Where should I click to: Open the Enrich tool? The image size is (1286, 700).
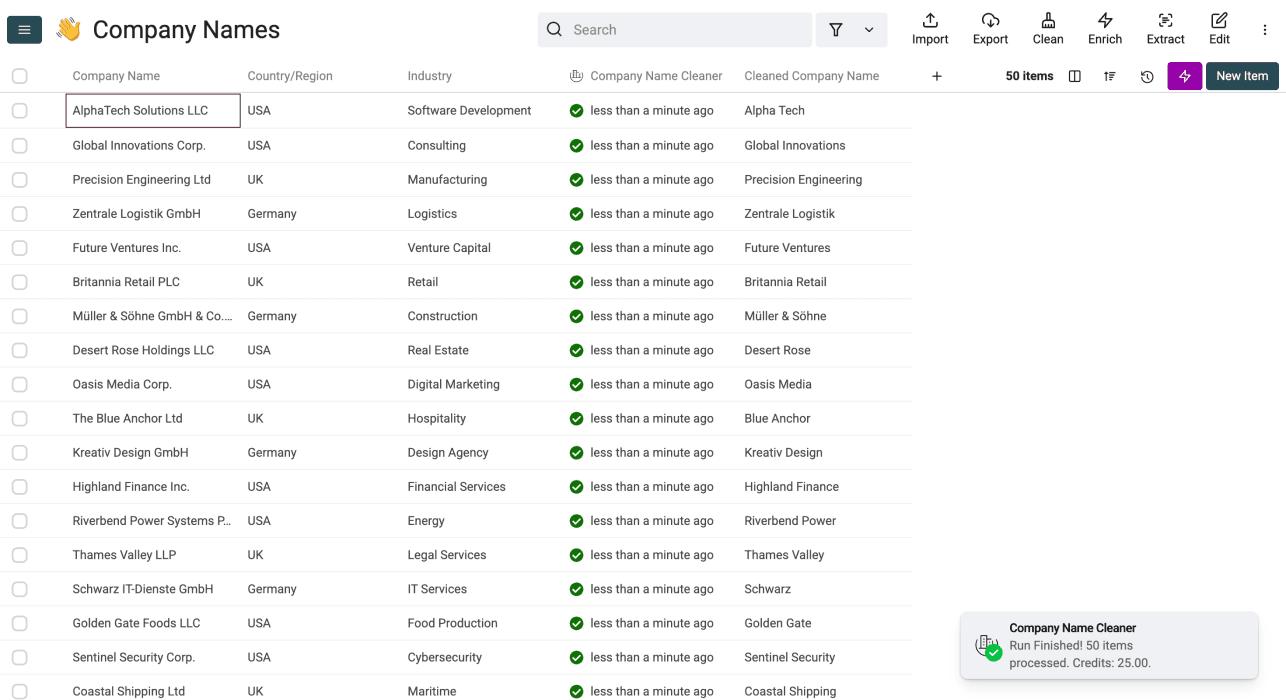click(1105, 28)
